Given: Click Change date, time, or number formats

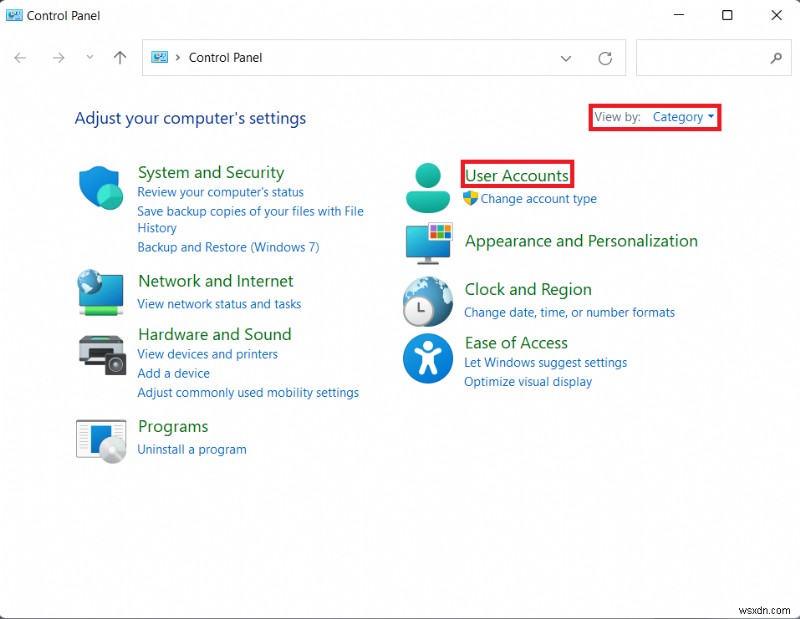Looking at the screenshot, I should [x=569, y=312].
